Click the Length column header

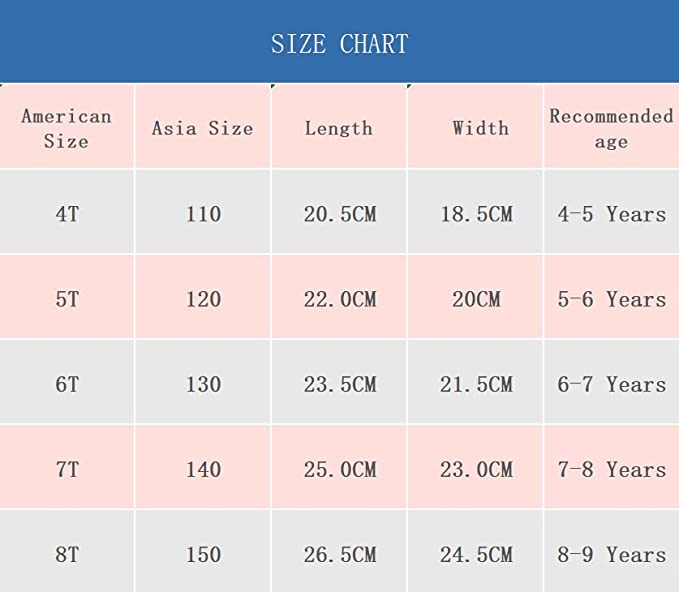[x=339, y=126]
